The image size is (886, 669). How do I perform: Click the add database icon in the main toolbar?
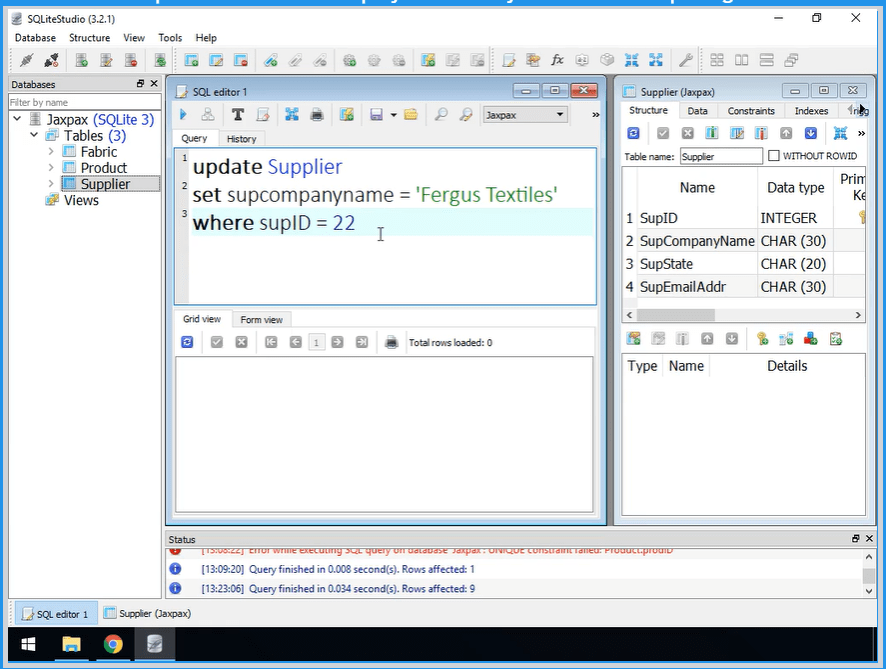(x=81, y=60)
